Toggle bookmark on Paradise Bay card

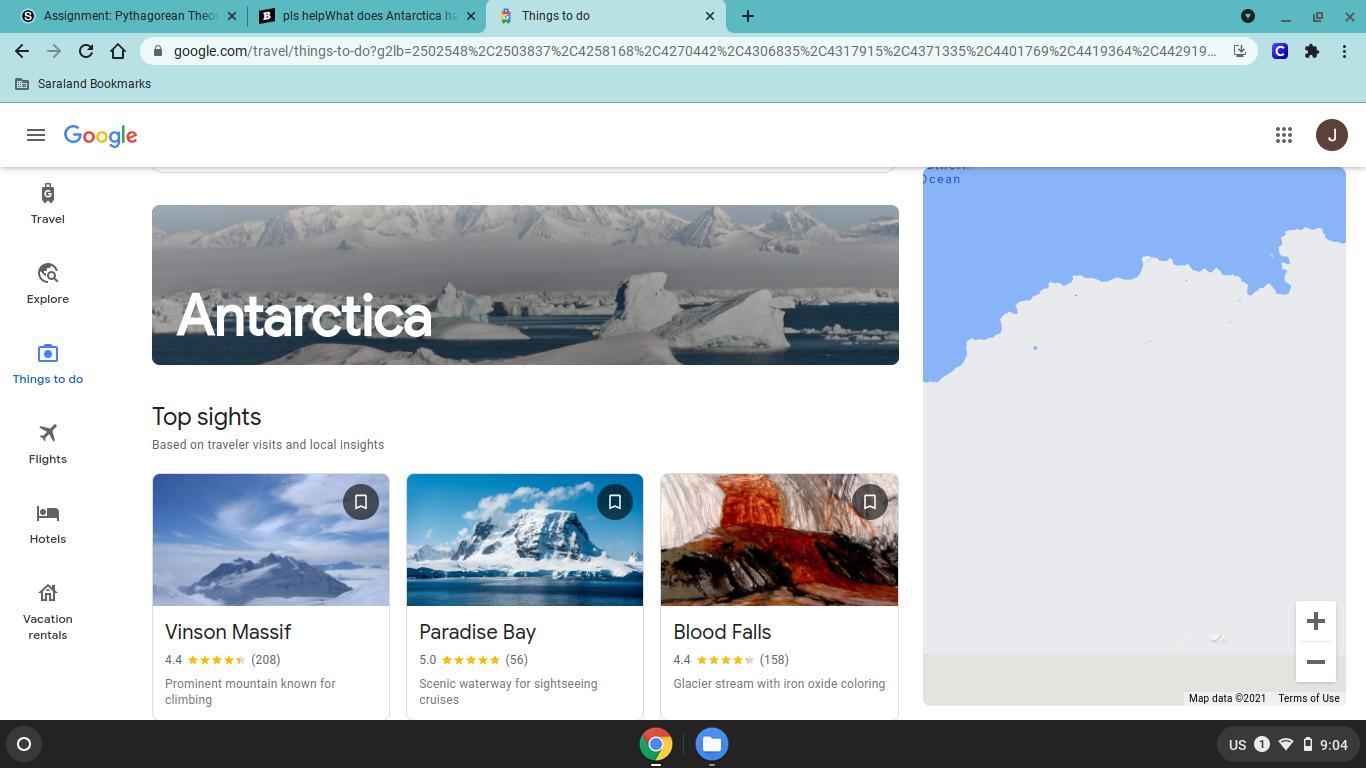[x=615, y=502]
